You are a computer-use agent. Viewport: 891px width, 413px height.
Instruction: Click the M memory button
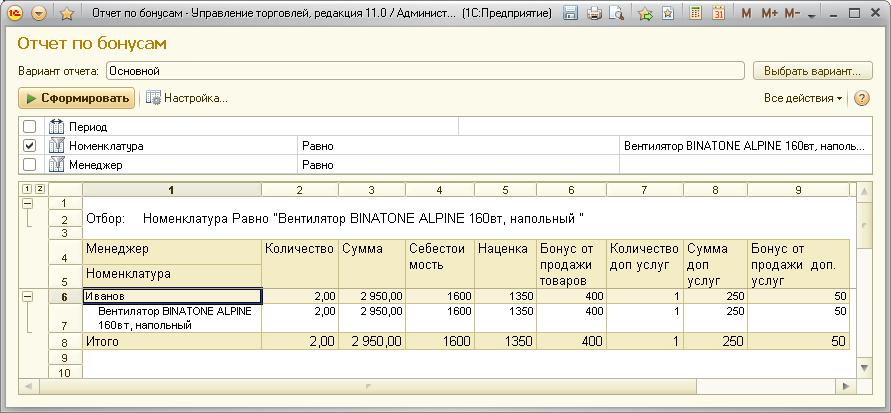tap(746, 14)
